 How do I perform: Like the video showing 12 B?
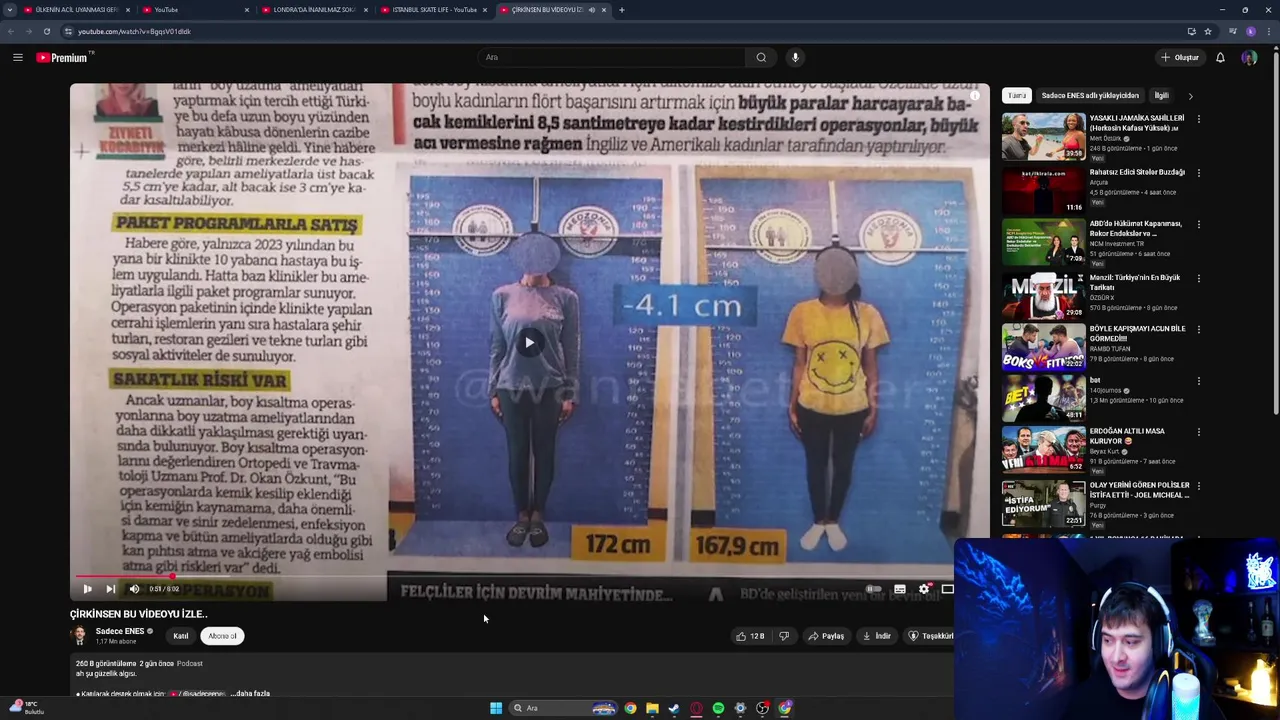749,636
